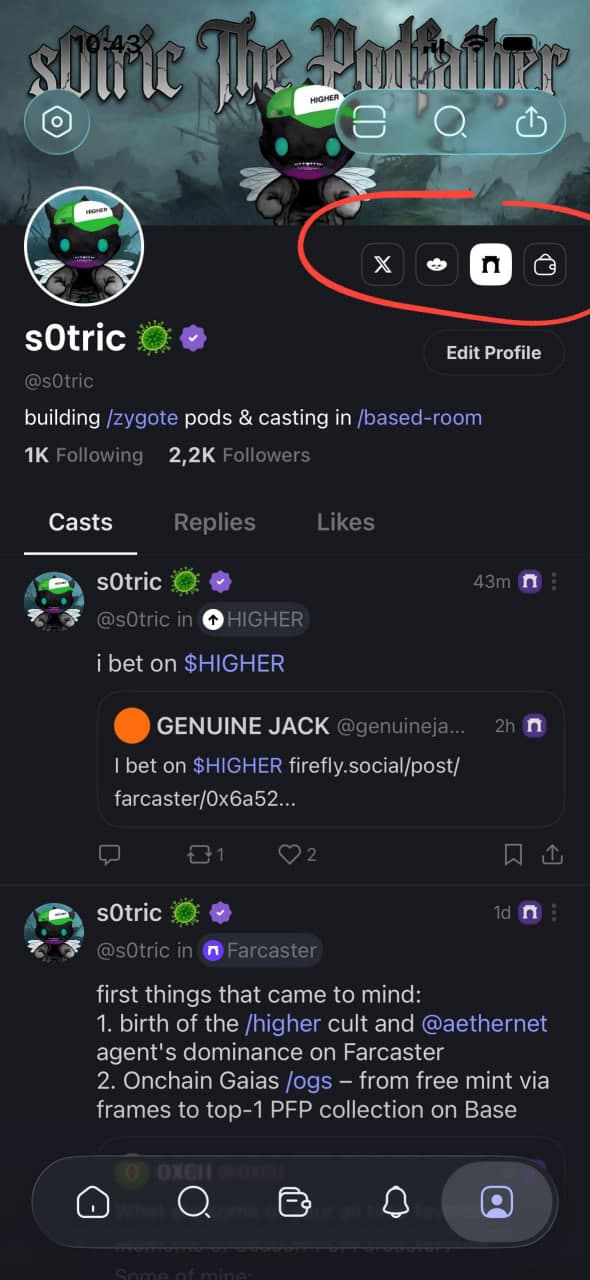The image size is (590, 1280).
Task: Click the highlighted Farcaster arch icon
Action: click(x=490, y=264)
